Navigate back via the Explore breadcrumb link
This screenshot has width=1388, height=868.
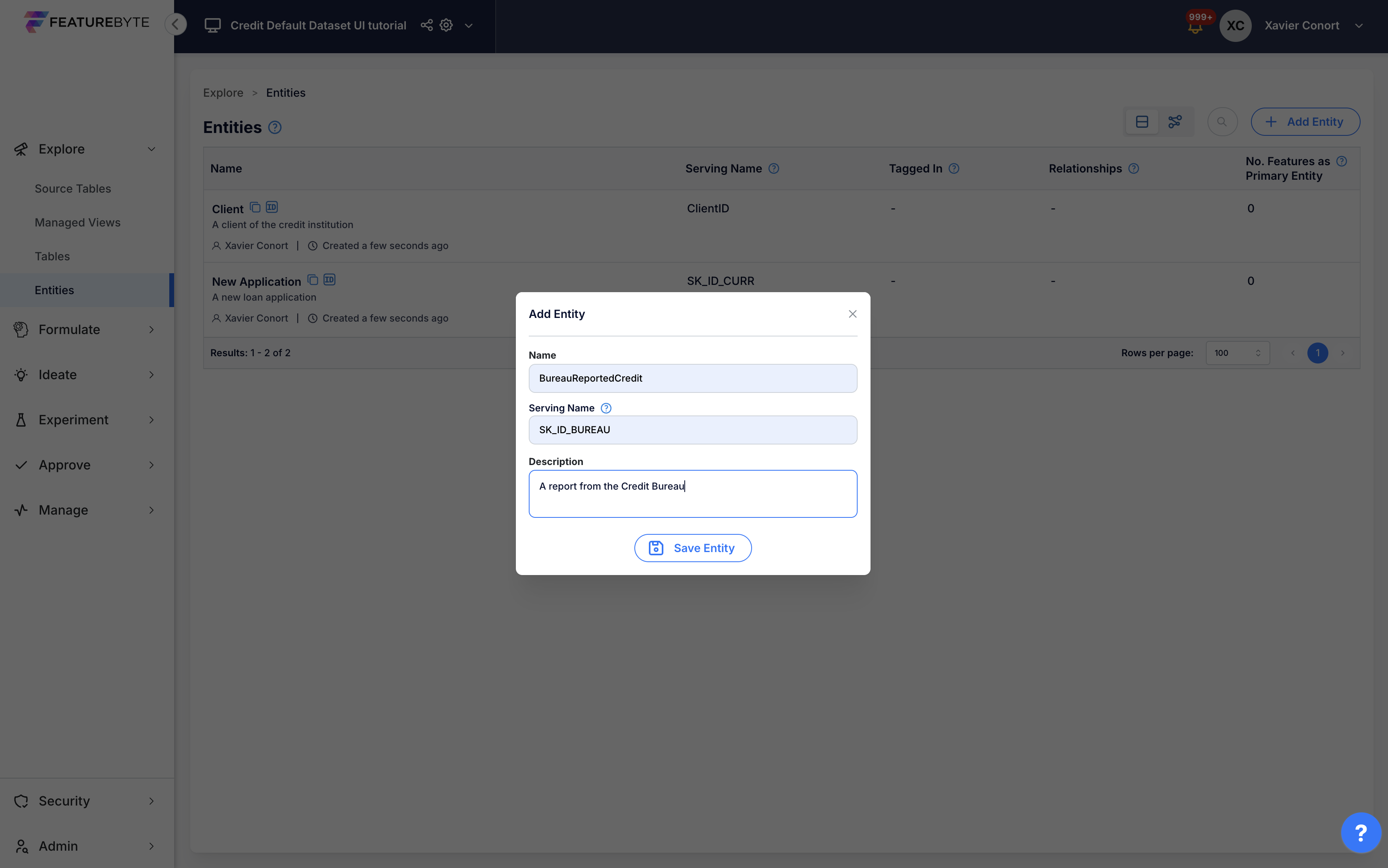coord(223,92)
